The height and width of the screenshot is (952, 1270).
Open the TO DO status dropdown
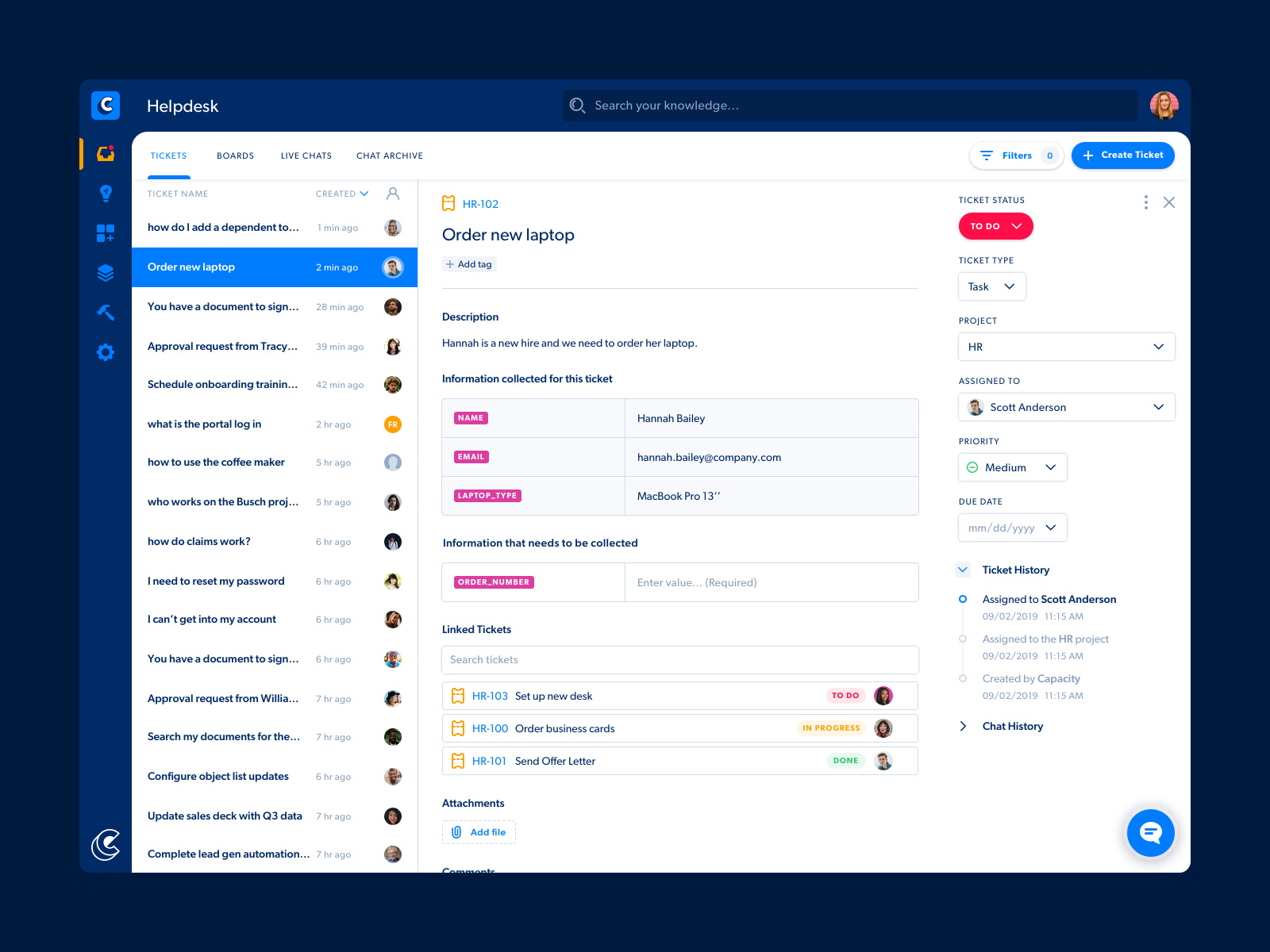995,226
